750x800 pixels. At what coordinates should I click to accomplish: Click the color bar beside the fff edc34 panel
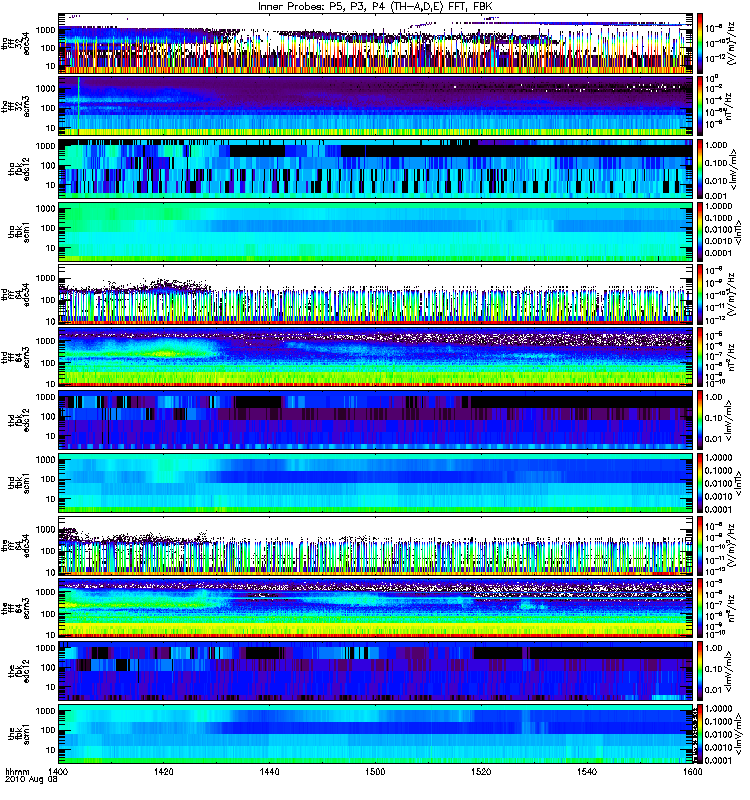click(x=700, y=545)
